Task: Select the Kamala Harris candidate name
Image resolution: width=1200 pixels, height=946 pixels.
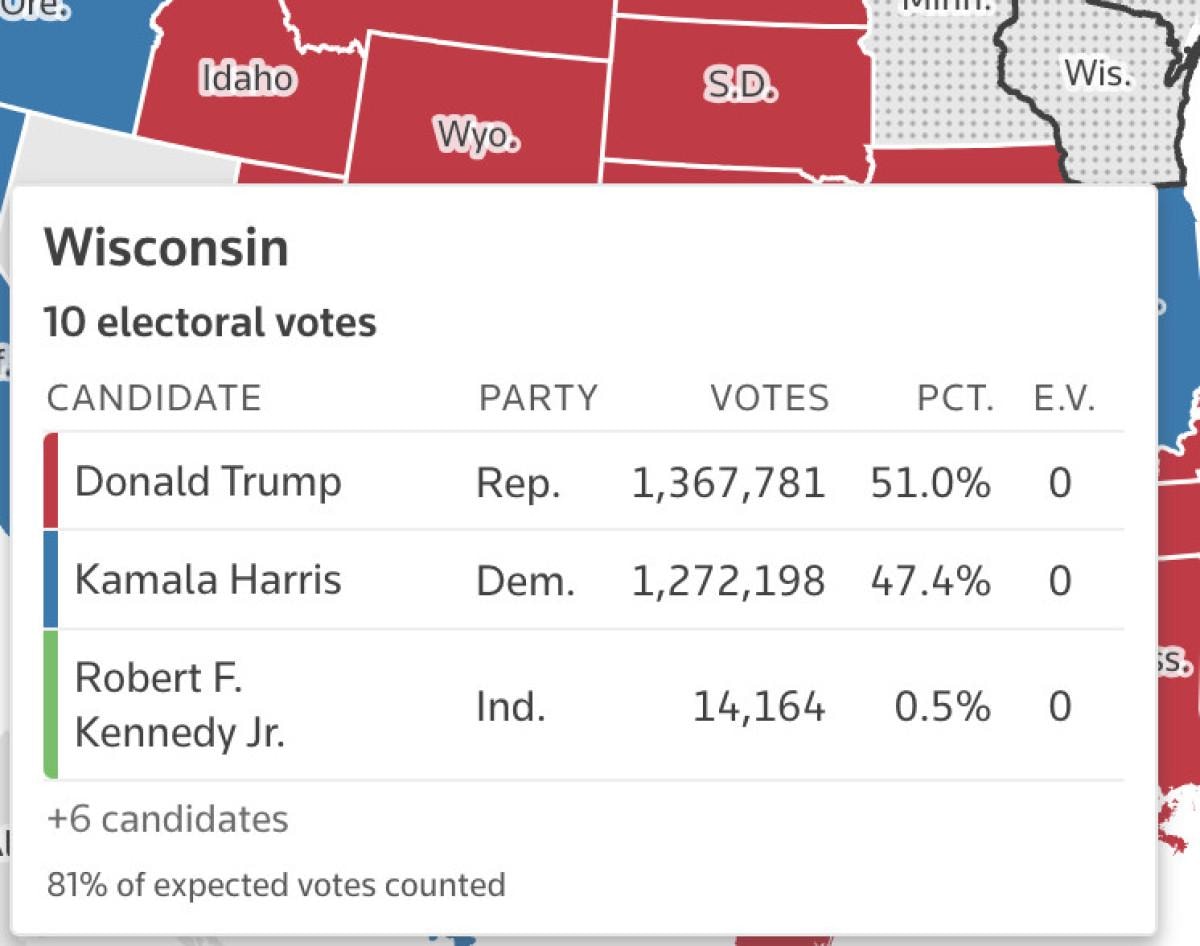Action: coord(208,580)
